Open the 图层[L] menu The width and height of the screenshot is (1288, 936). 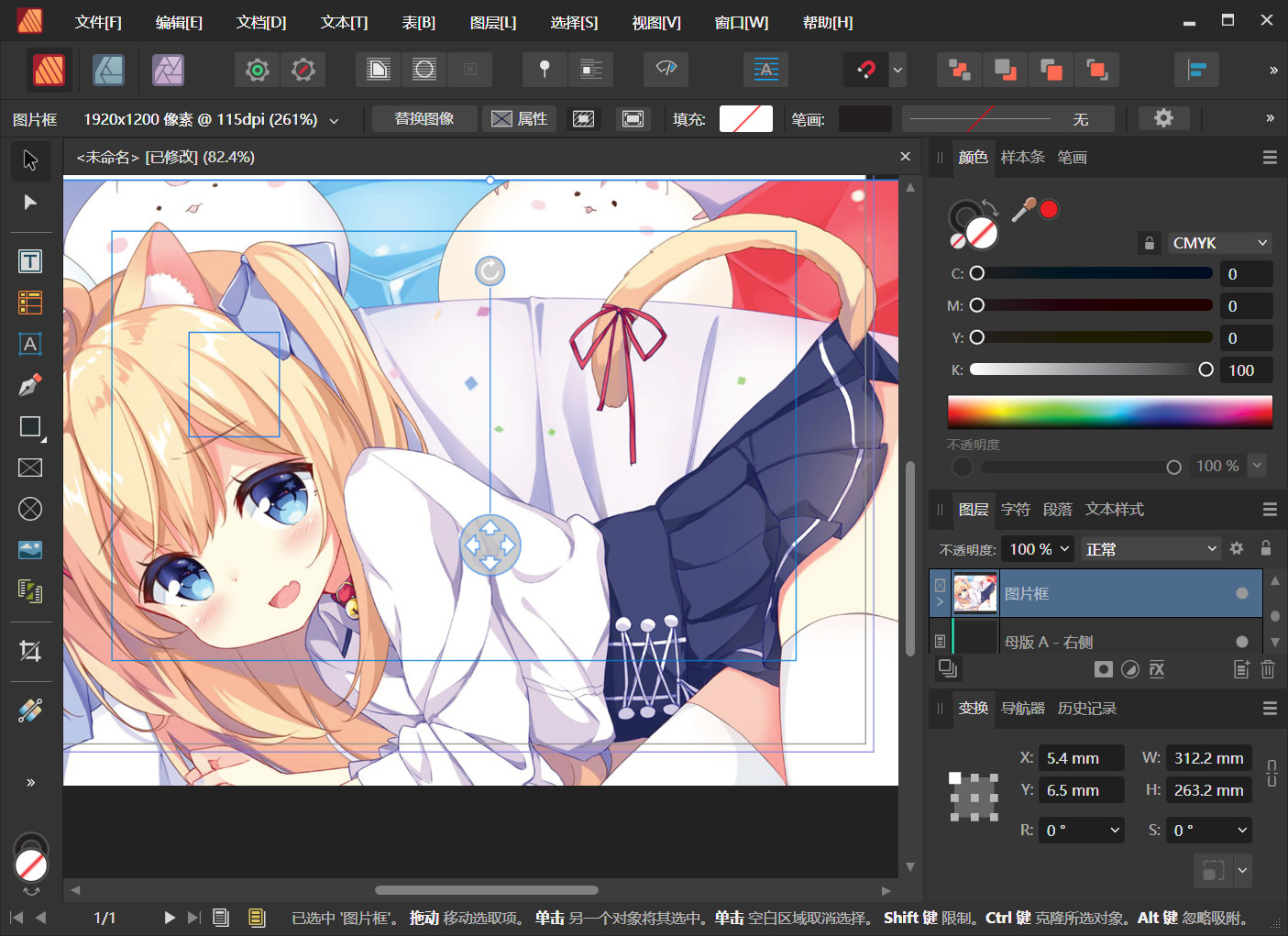click(x=493, y=22)
